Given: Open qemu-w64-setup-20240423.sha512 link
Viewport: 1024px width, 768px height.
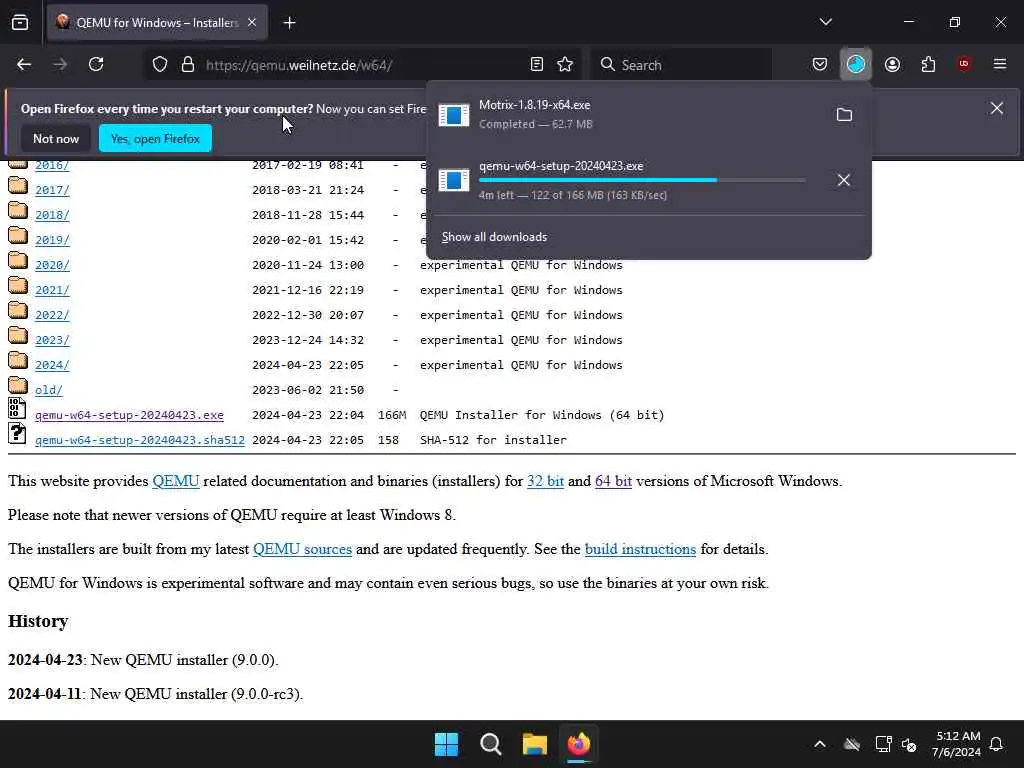Looking at the screenshot, I should tap(140, 440).
